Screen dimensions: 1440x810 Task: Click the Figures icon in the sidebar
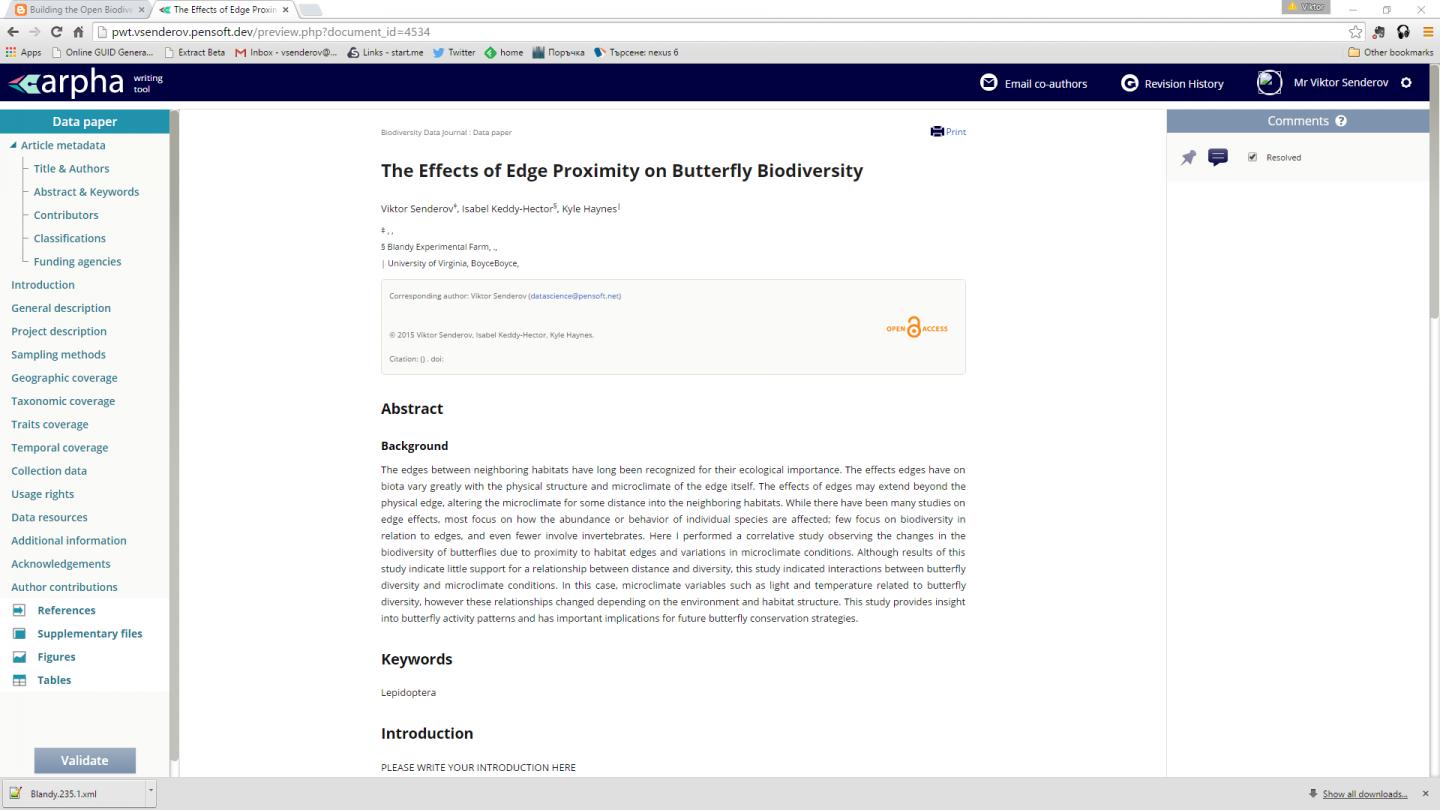coord(19,657)
